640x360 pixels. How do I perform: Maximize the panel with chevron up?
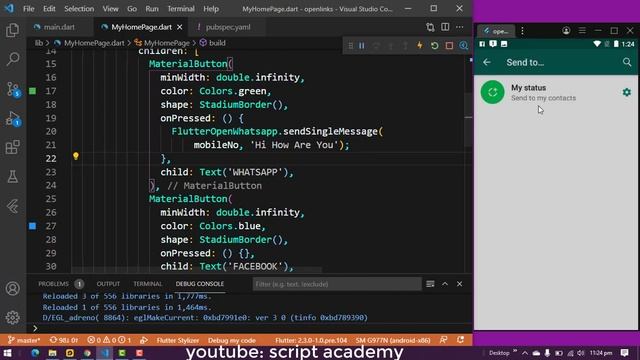pyautogui.click(x=445, y=284)
